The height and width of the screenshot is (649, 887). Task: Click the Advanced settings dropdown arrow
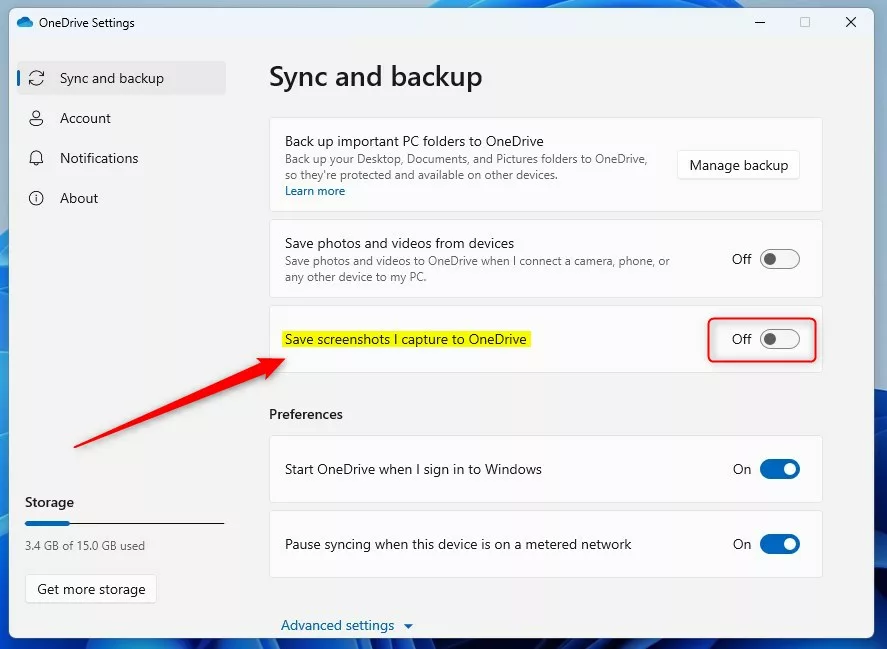coord(408,626)
